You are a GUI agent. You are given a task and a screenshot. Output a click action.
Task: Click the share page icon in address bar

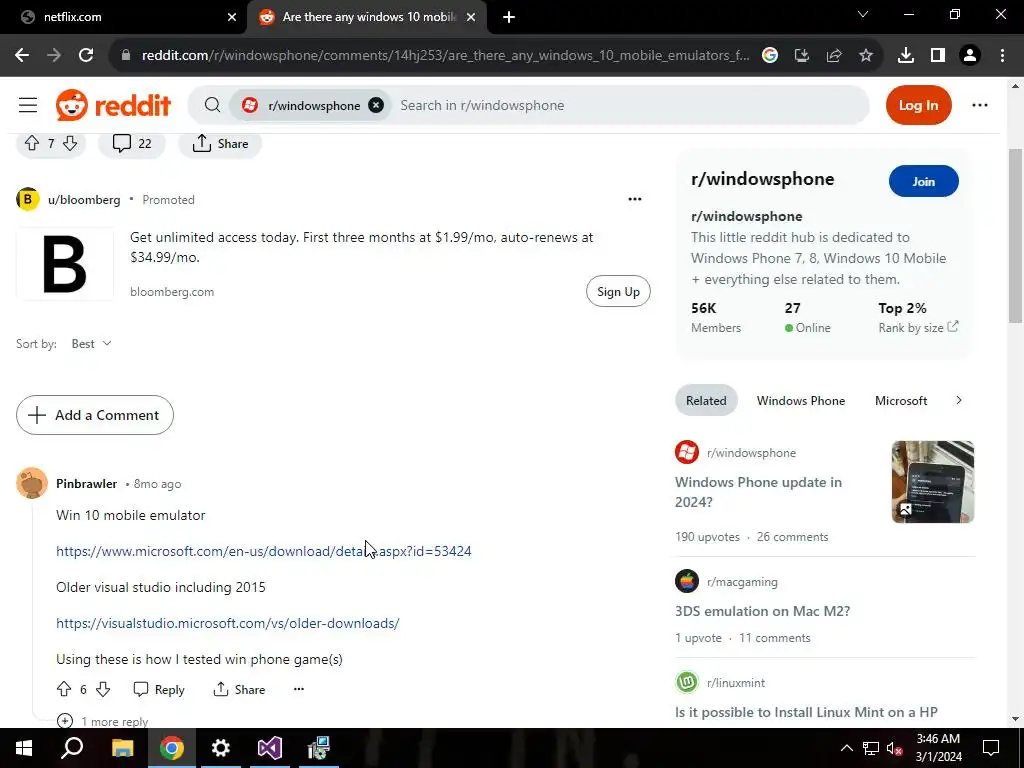pos(834,56)
